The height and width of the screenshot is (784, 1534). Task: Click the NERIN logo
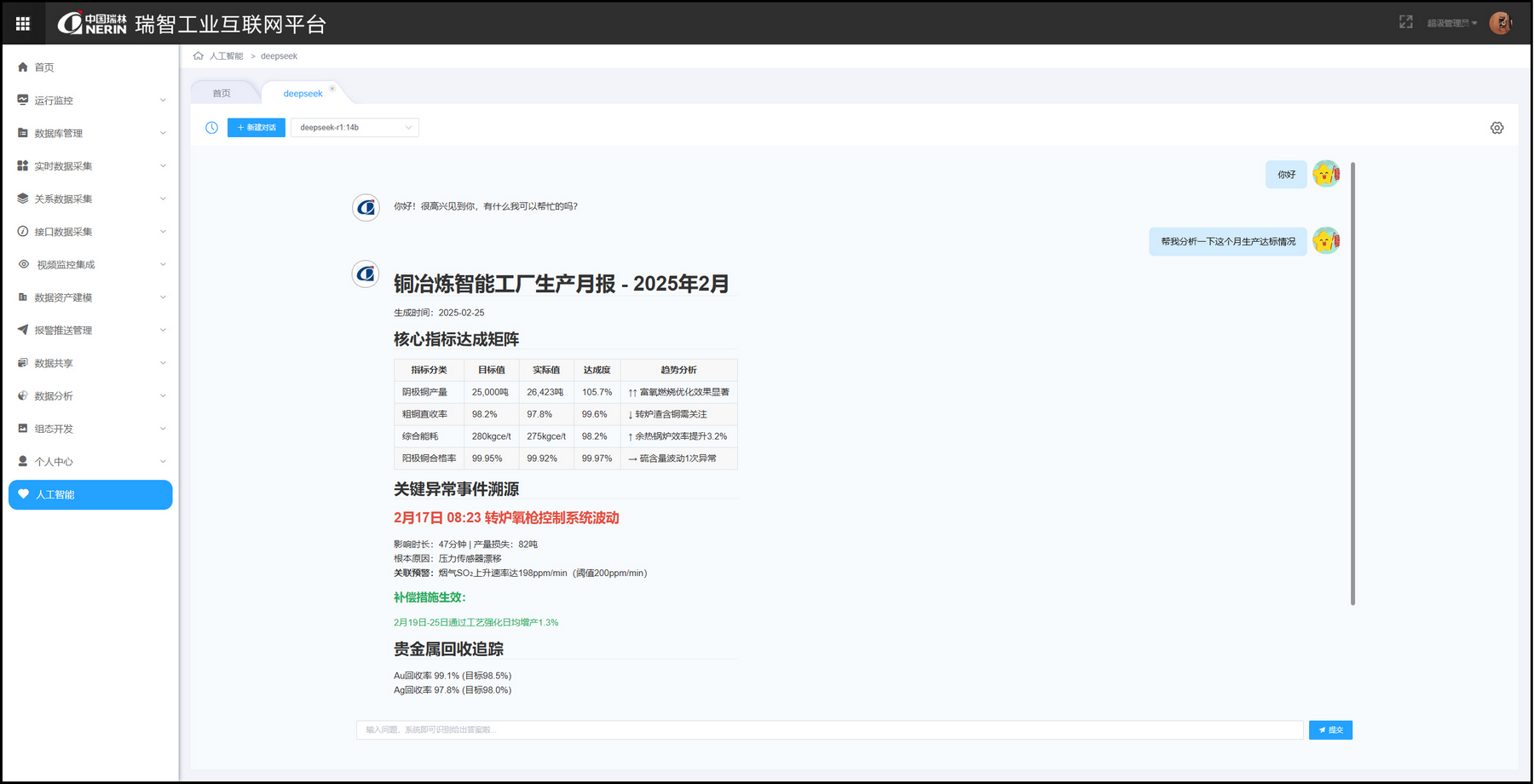[x=92, y=24]
